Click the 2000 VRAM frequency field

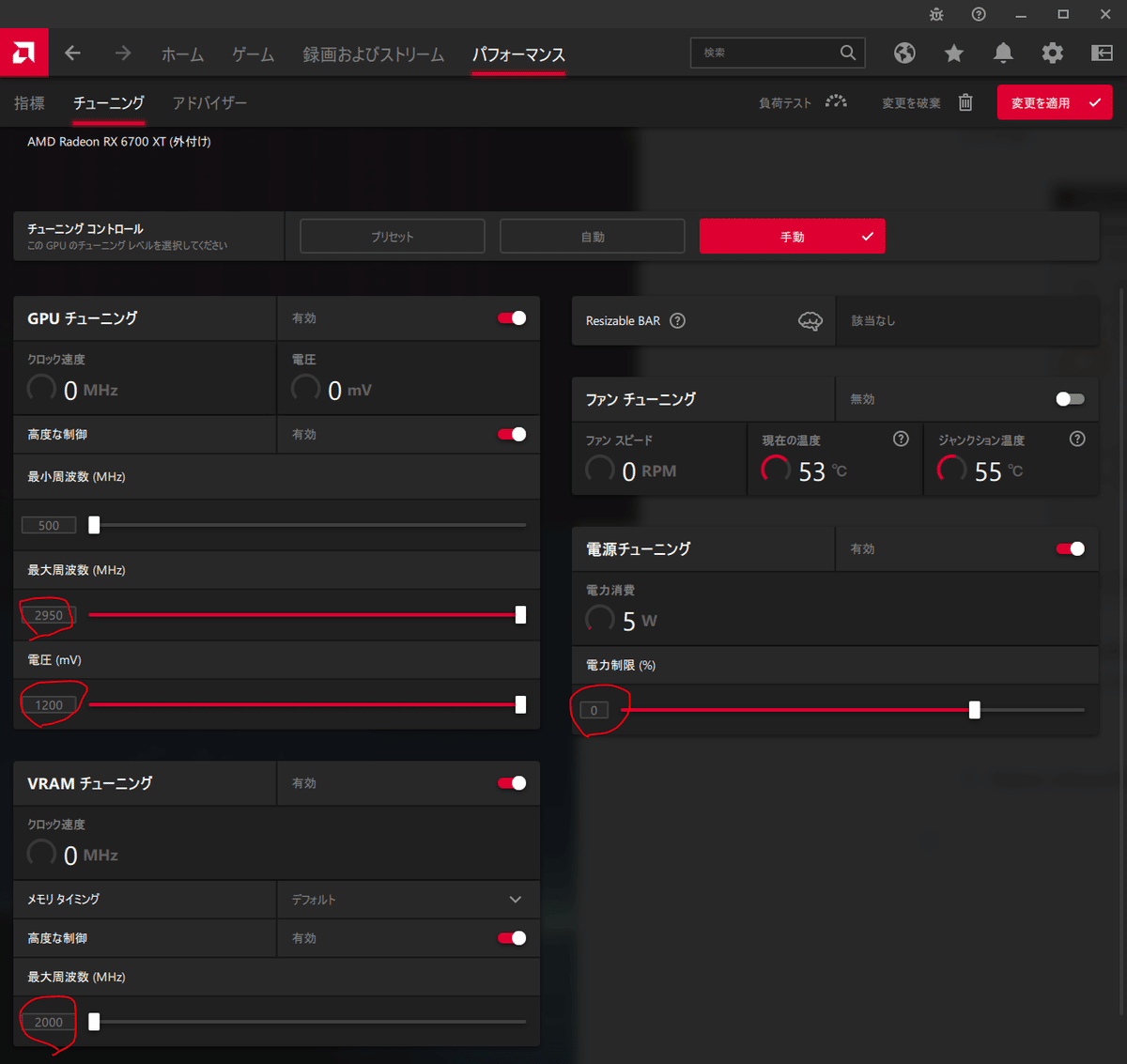tap(49, 1022)
